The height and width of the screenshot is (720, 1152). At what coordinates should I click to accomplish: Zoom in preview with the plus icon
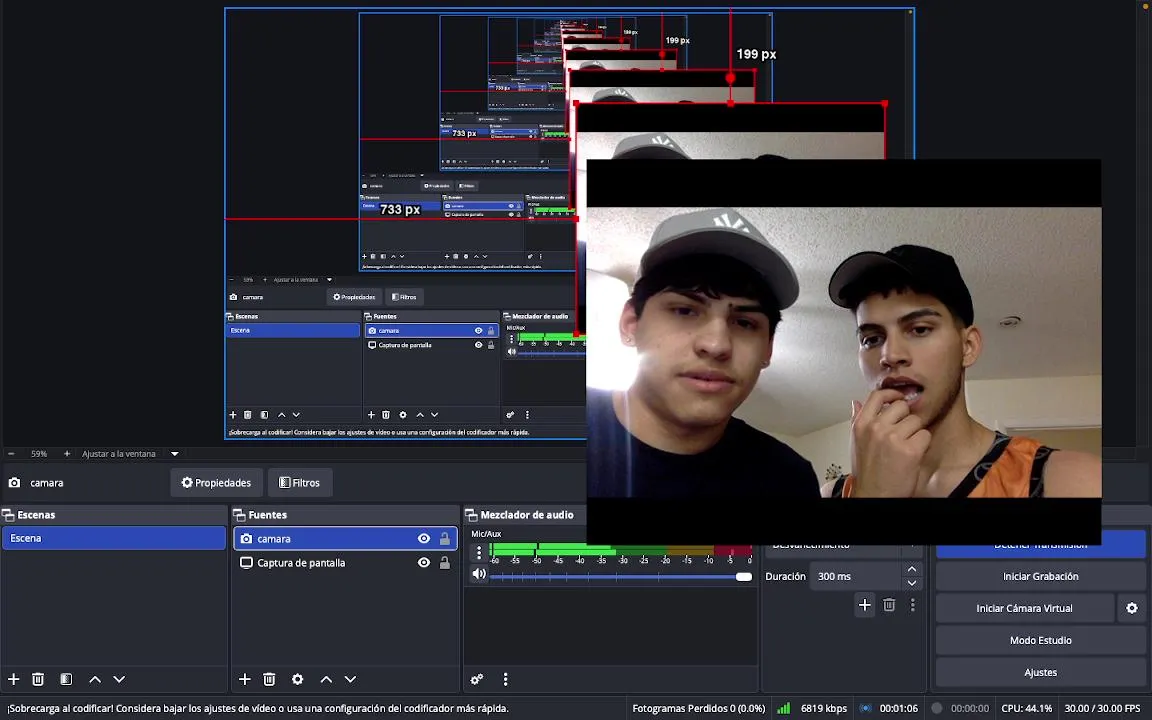[67, 453]
